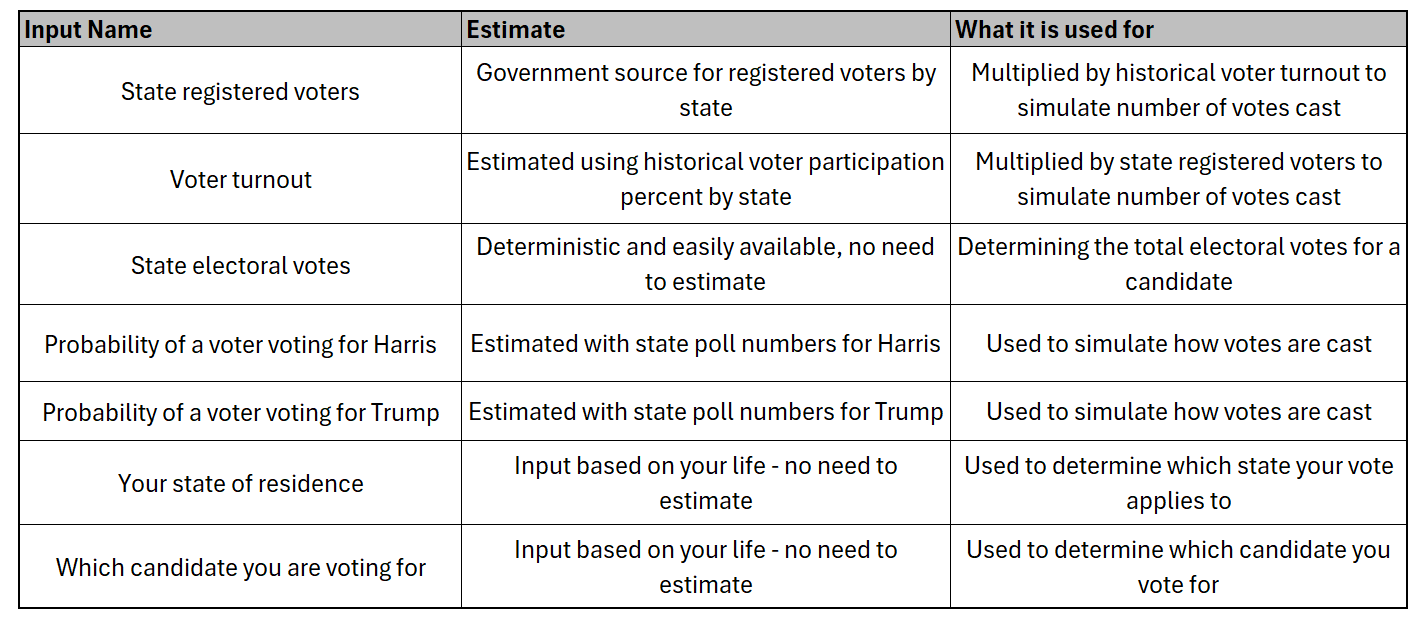The image size is (1426, 620).
Task: Click the "Probability of a voter voting for Trump" cell
Action: pos(240,412)
